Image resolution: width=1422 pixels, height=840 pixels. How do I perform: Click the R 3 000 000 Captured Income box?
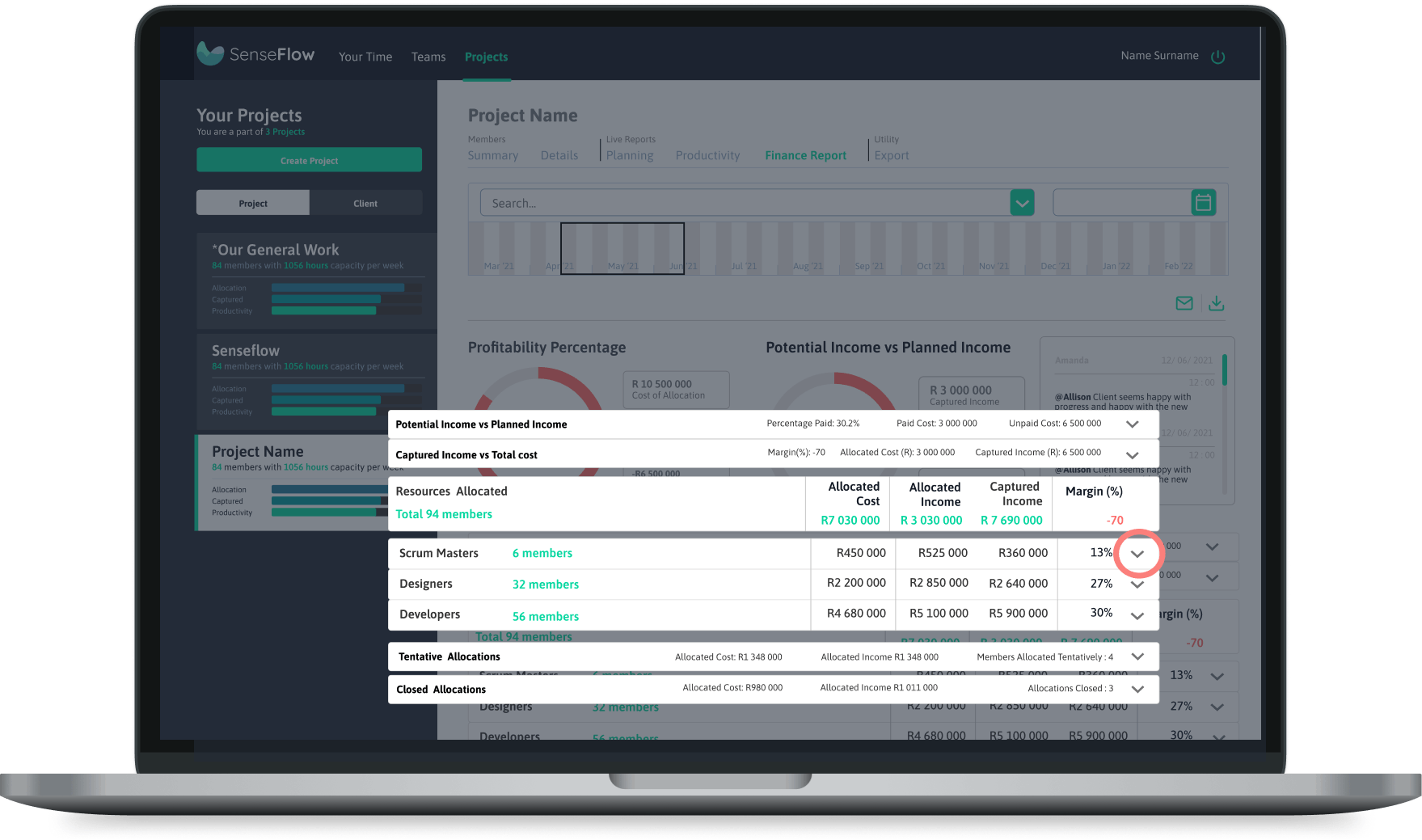[x=972, y=395]
